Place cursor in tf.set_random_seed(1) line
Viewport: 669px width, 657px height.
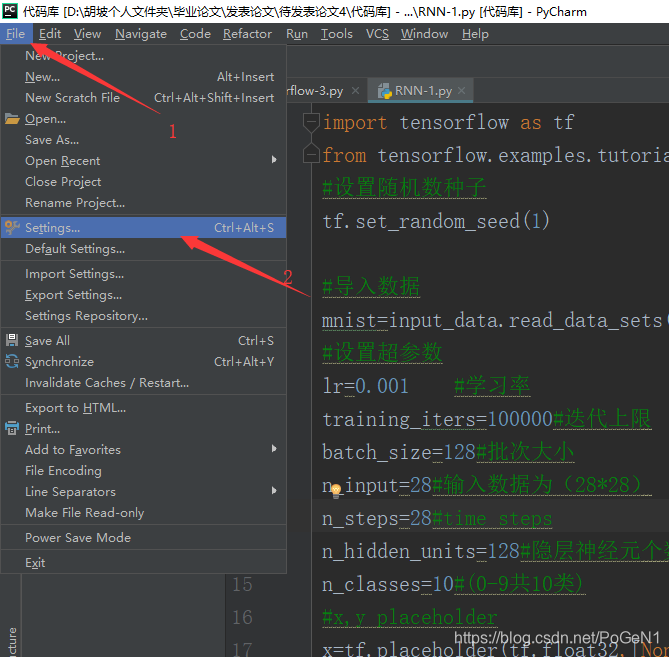tap(436, 221)
